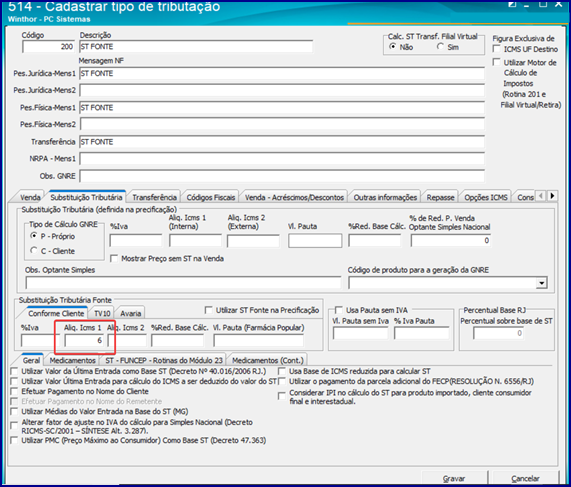
Task: Open the Códigos Fiscais tab
Action: [210, 197]
